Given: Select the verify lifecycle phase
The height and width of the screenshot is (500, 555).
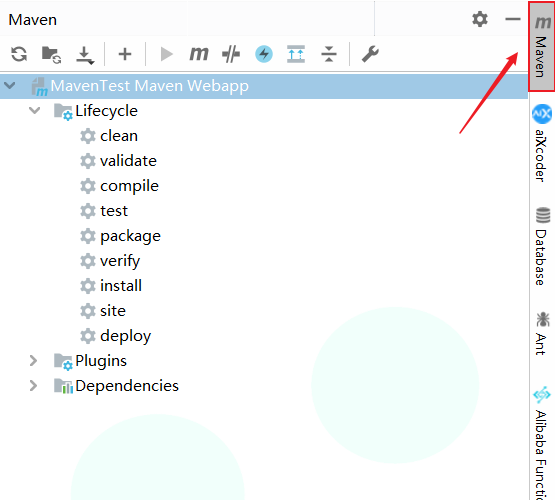Looking at the screenshot, I should click(x=264, y=261).
